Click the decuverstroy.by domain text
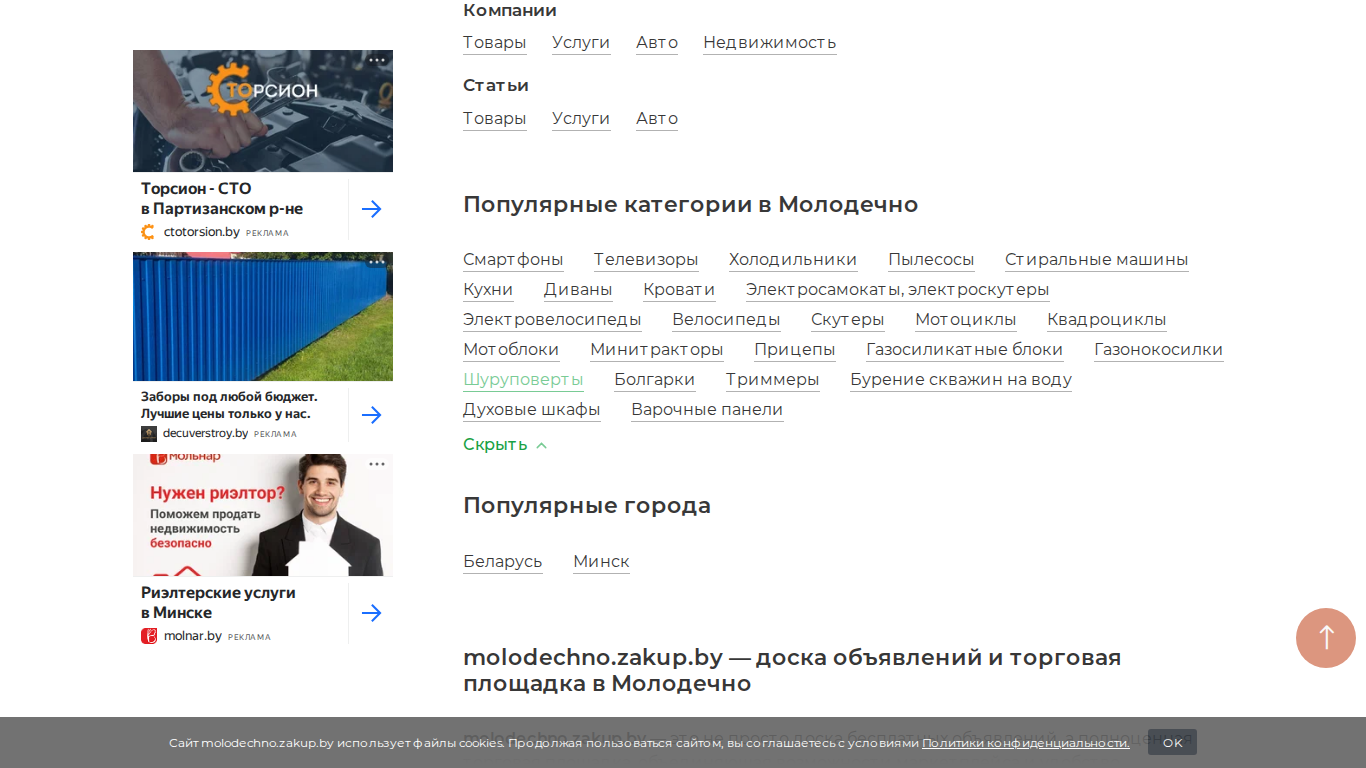This screenshot has width=1366, height=768. [x=205, y=434]
